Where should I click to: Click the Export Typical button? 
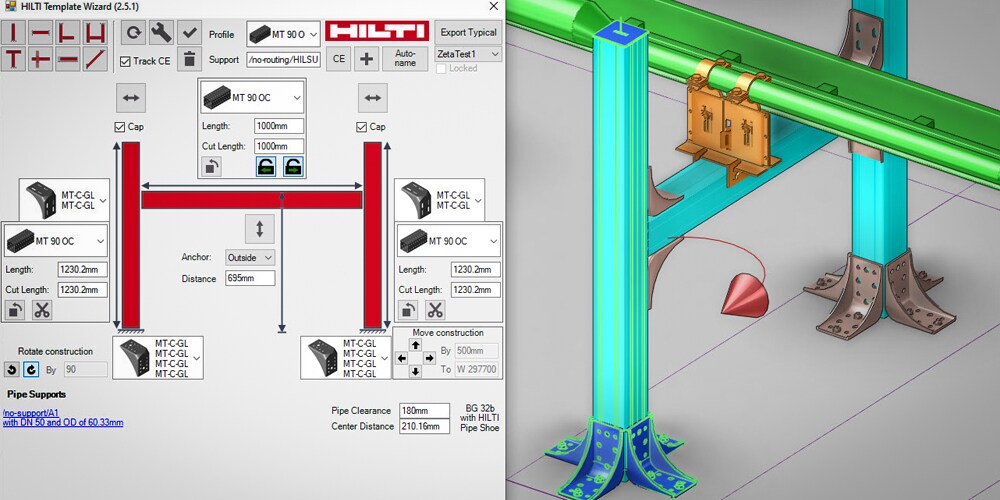(x=468, y=33)
